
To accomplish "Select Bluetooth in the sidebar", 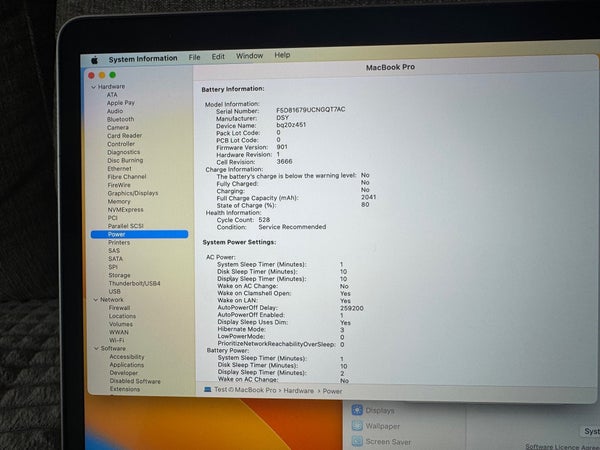I will 121,119.
